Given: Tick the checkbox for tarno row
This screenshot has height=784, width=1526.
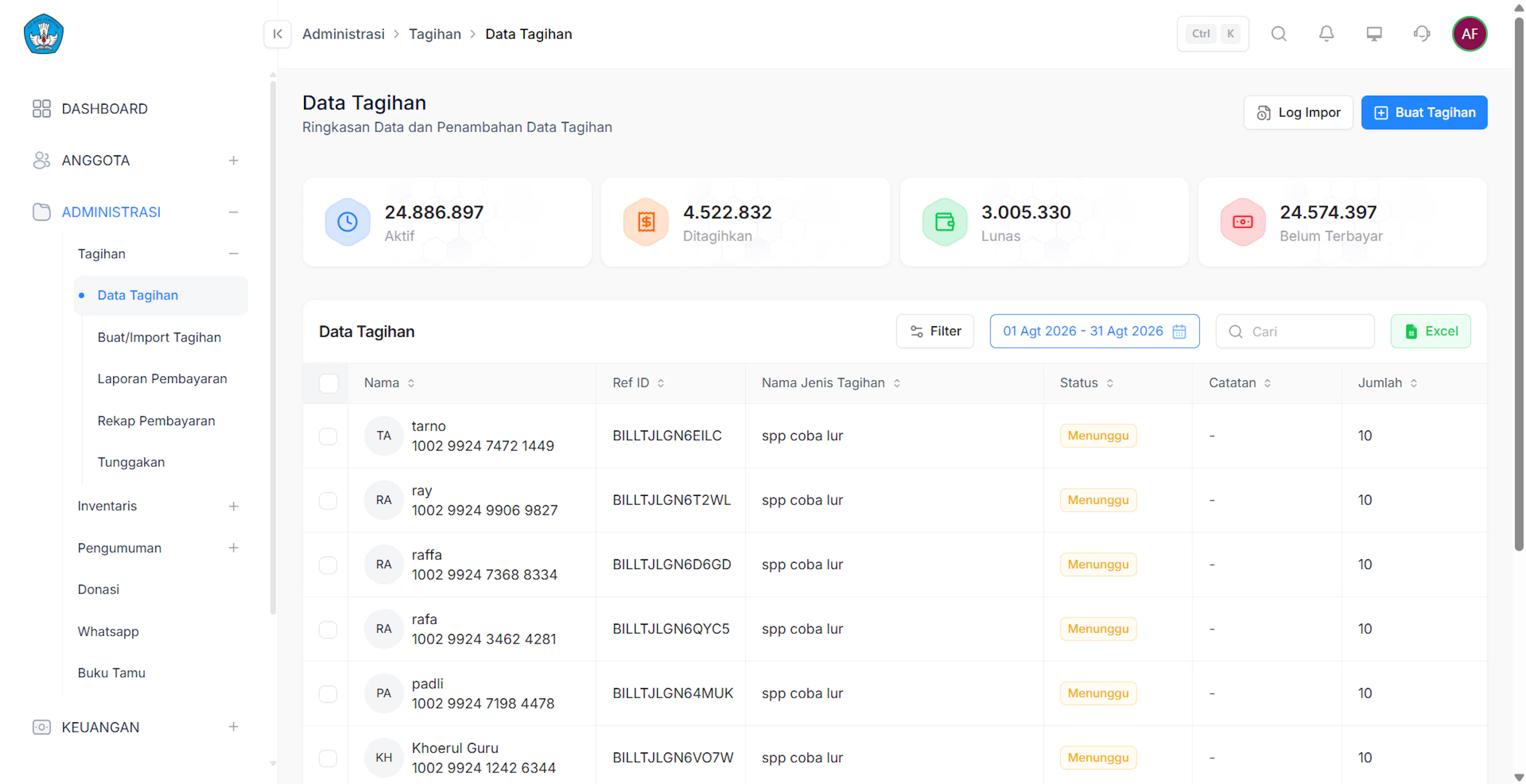Looking at the screenshot, I should point(327,436).
